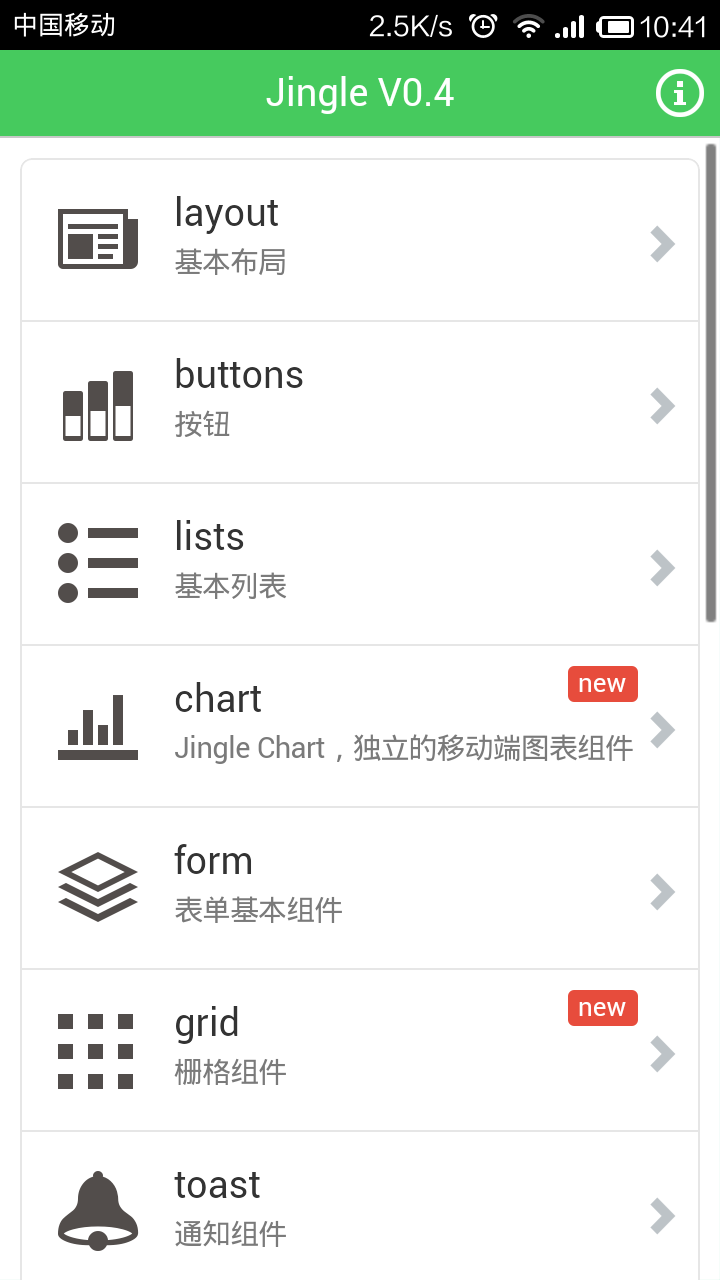The height and width of the screenshot is (1280, 720).
Task: Select the toast menu entry
Action: 360,1210
